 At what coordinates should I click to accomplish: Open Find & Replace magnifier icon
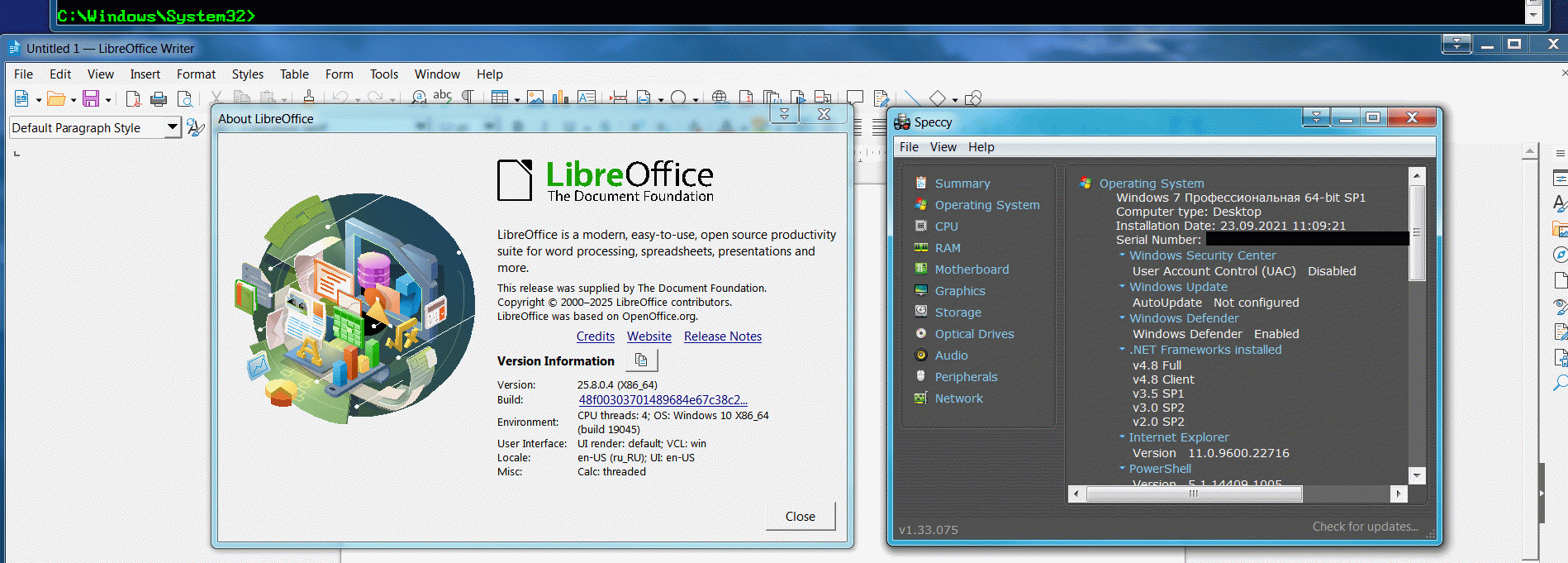(419, 98)
